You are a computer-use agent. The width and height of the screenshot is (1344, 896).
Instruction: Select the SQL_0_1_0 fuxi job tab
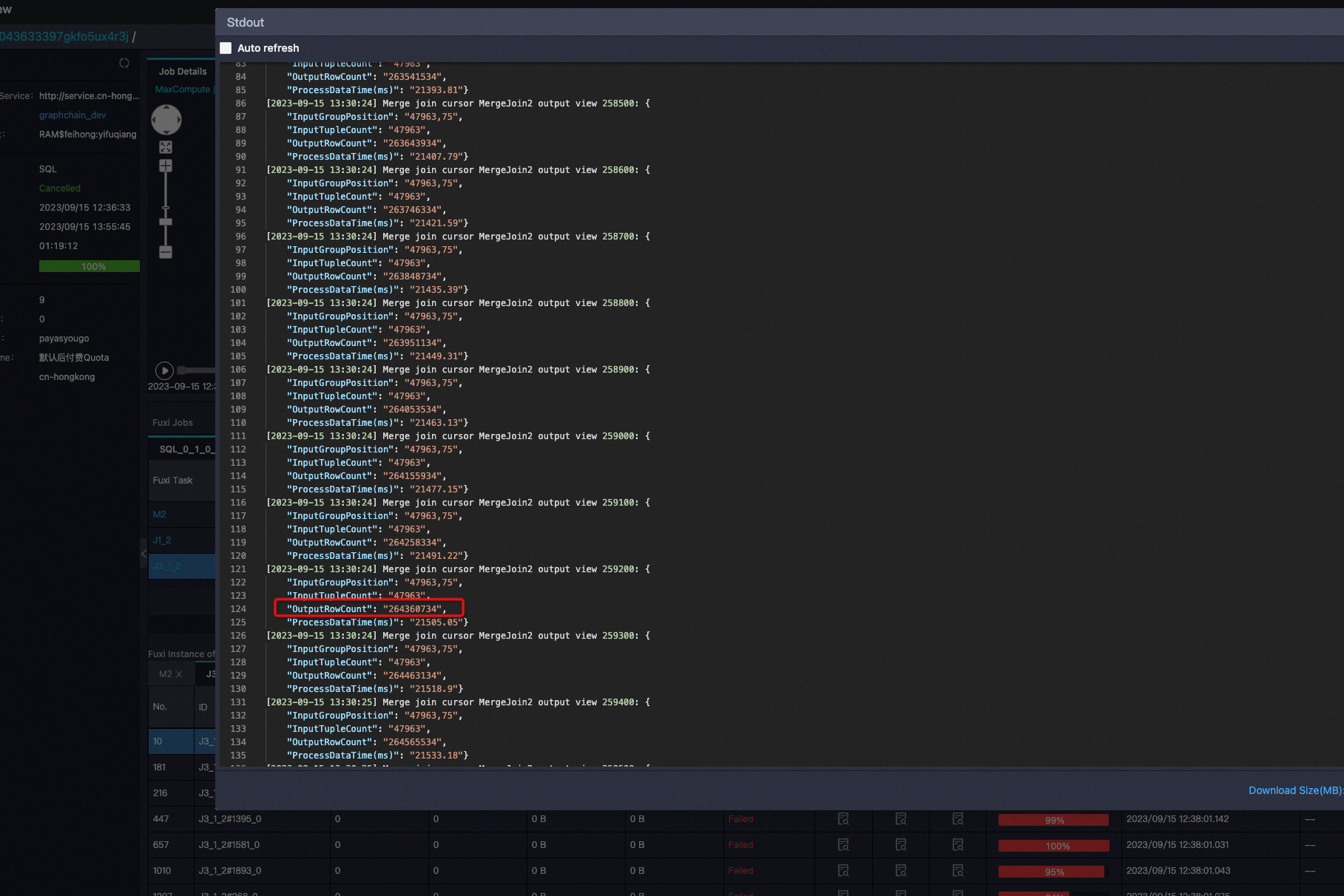(x=186, y=449)
